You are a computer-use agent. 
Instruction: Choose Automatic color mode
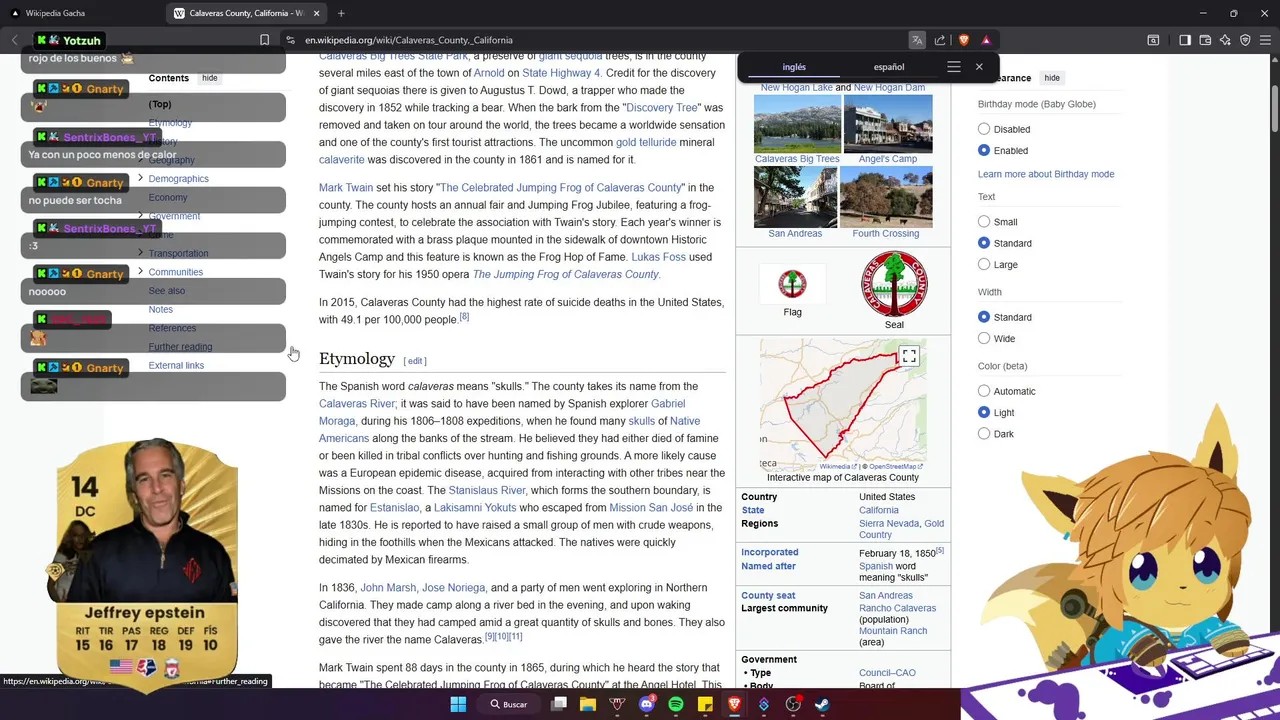pos(984,391)
